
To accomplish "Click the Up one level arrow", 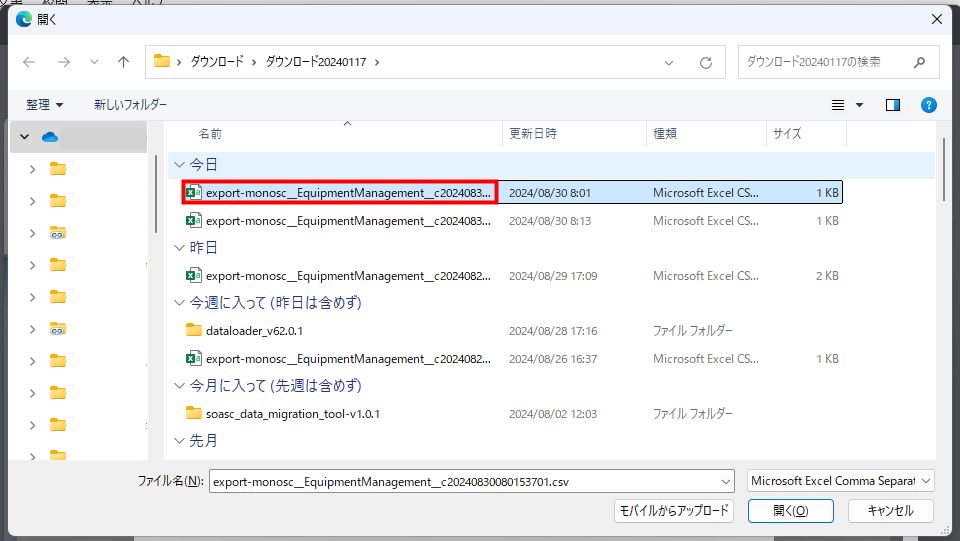I will (123, 62).
